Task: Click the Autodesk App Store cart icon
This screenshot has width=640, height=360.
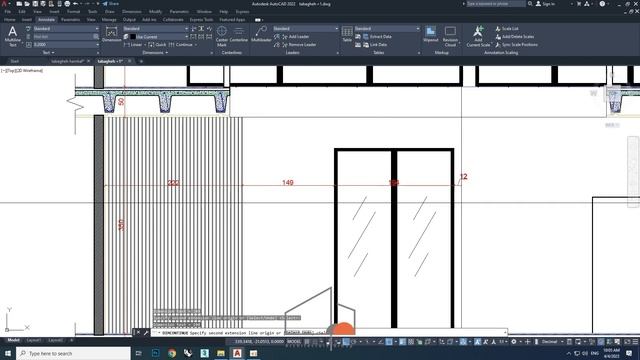Action: 578,4
